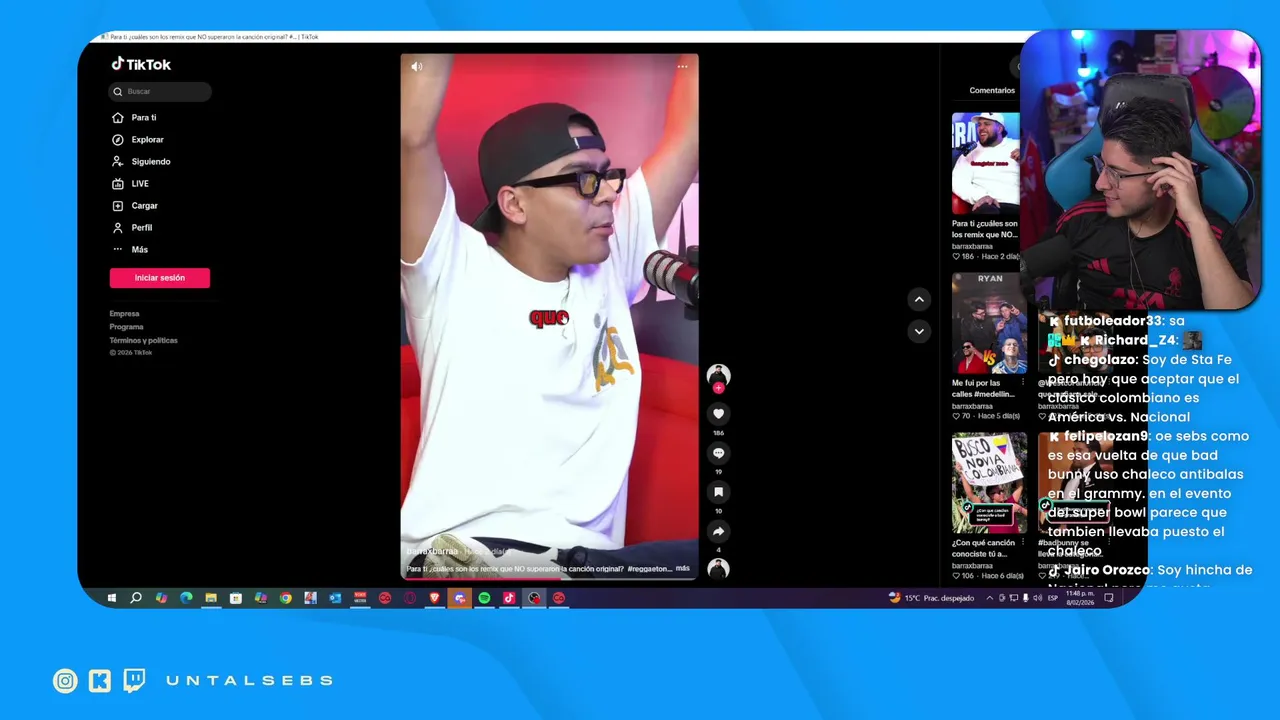Open Spotify from the taskbar

[x=484, y=598]
